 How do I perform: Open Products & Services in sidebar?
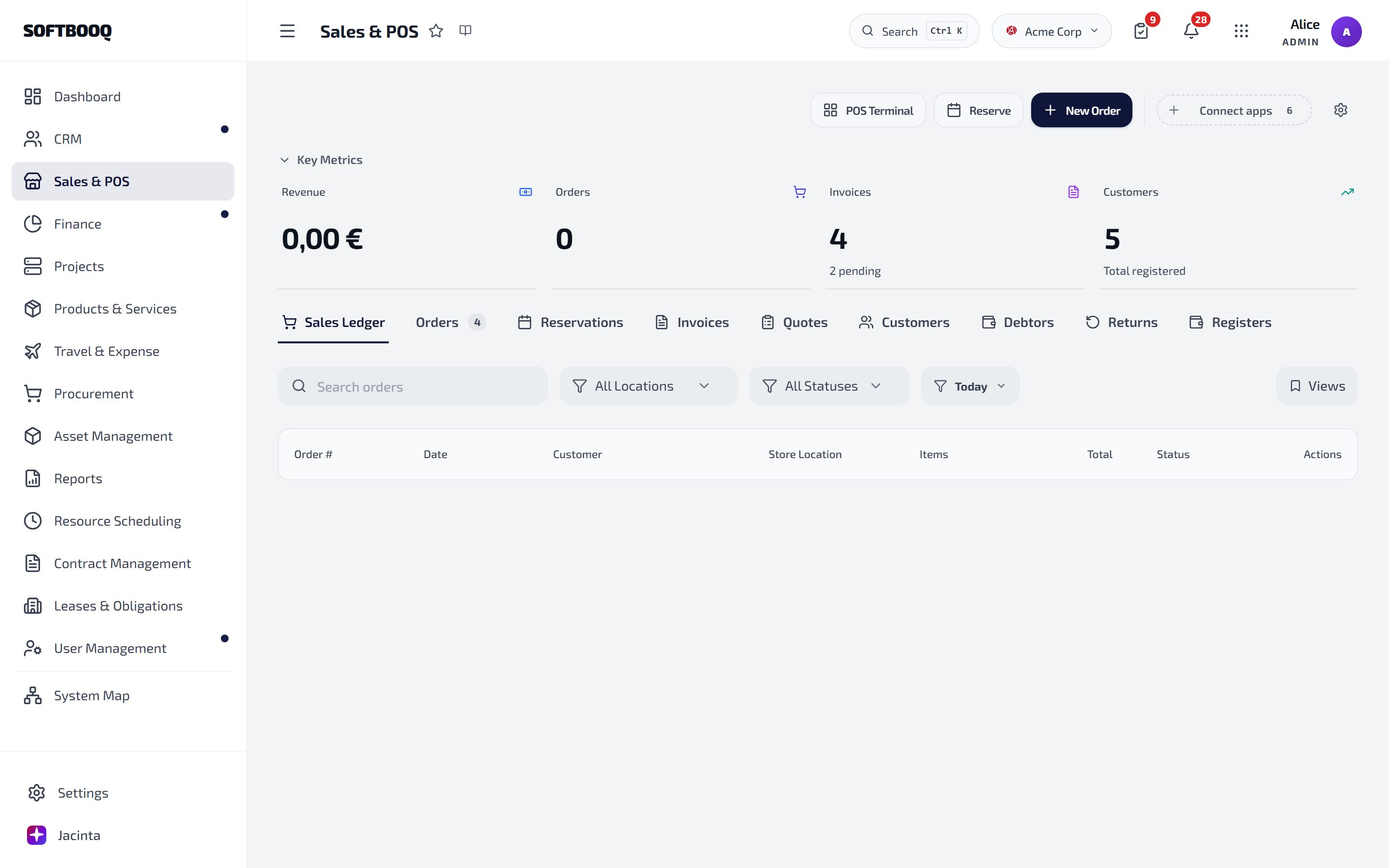pos(123,309)
